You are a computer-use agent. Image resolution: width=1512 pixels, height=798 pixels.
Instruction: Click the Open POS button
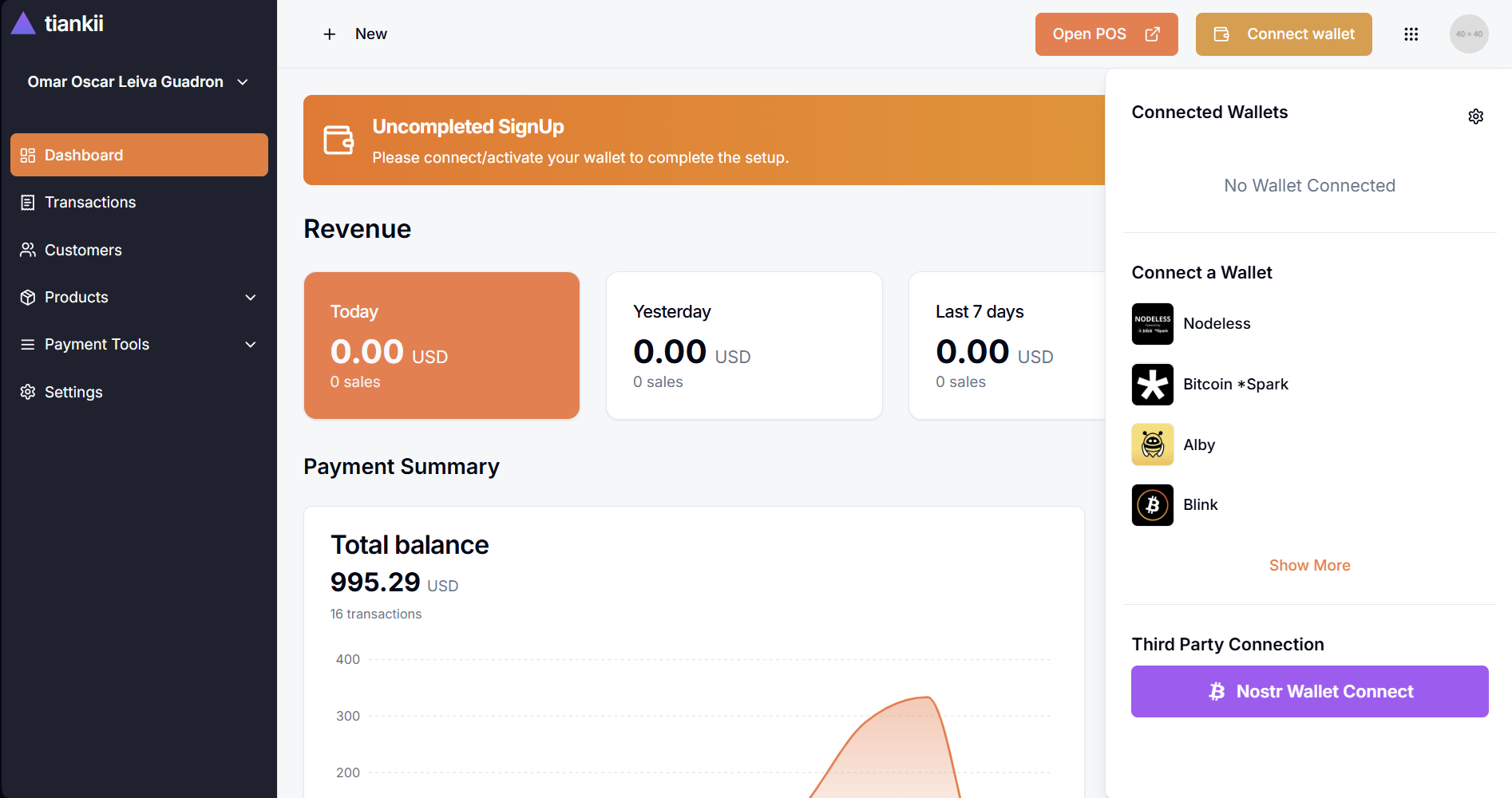tap(1106, 34)
